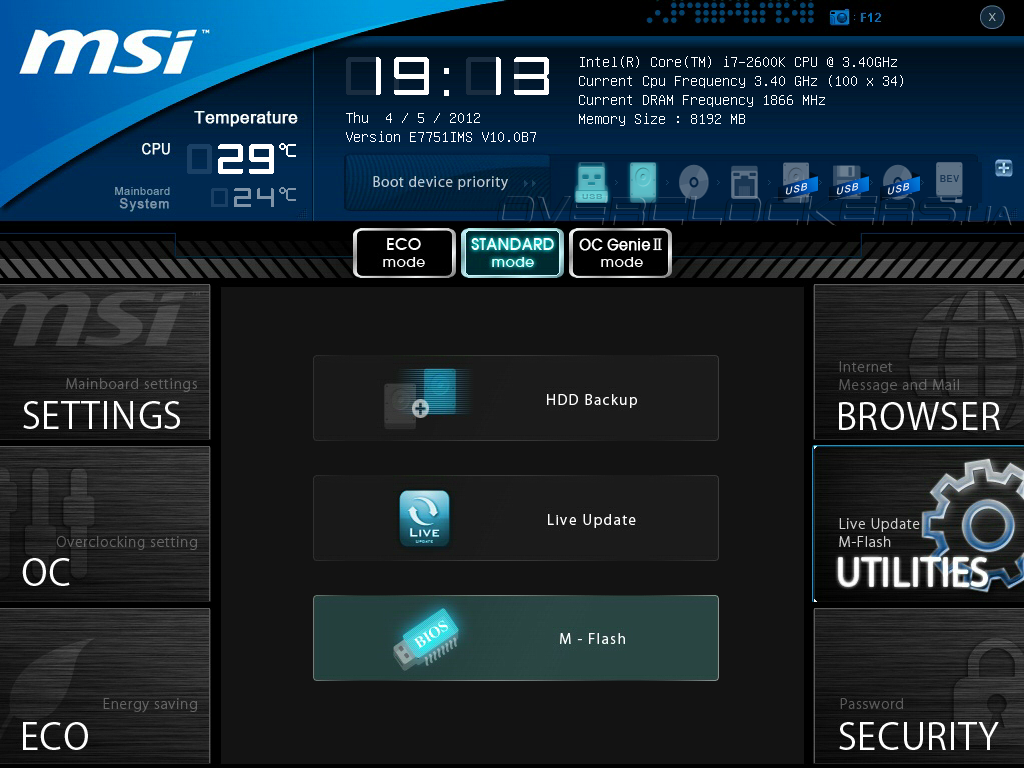Image resolution: width=1024 pixels, height=768 pixels.
Task: Click the Live Update refresh icon
Action: pos(424,518)
